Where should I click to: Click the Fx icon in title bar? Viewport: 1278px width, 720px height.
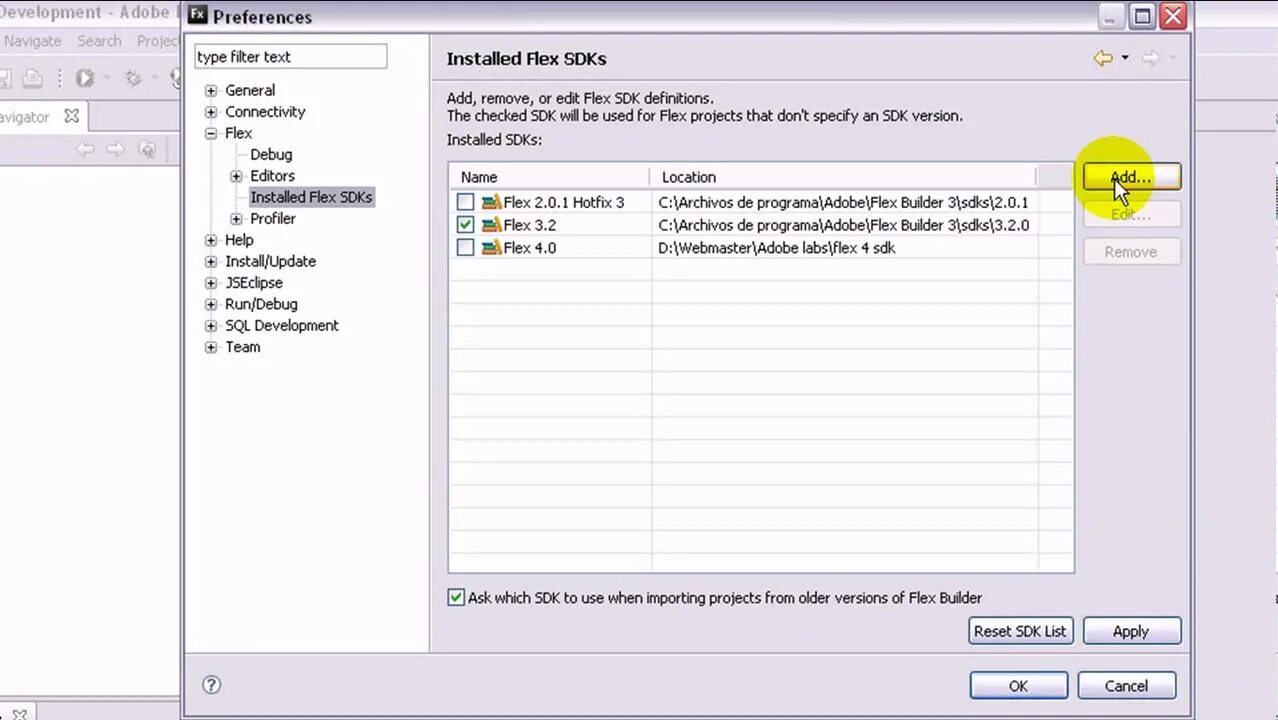tap(198, 15)
